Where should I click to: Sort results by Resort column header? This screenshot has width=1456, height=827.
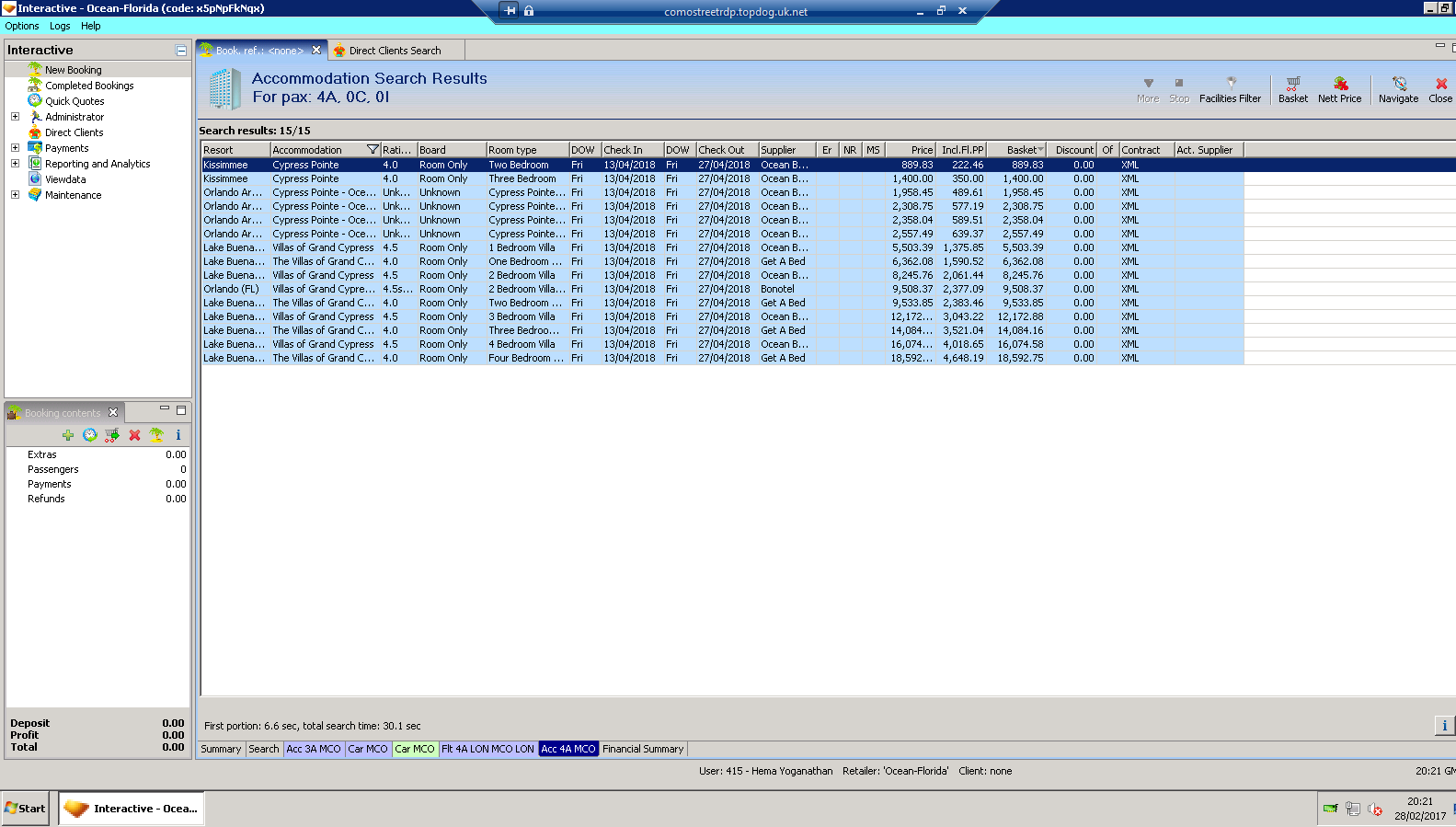(x=235, y=150)
